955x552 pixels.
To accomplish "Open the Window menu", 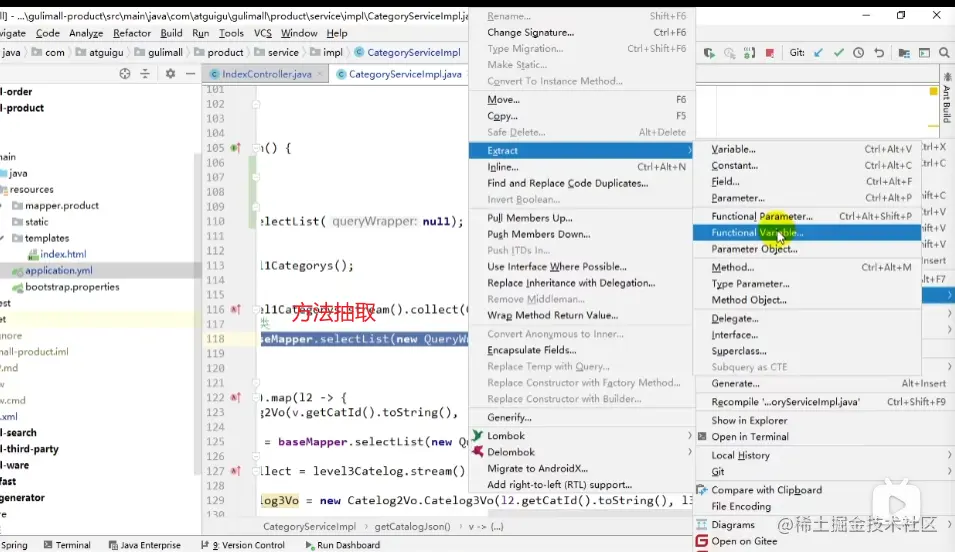I will click(299, 33).
